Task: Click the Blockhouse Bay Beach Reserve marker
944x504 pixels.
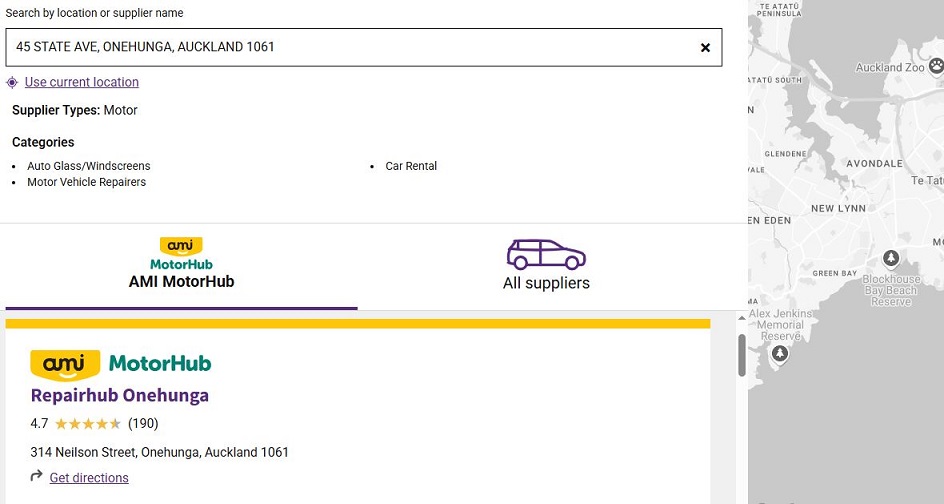Action: pos(891,260)
